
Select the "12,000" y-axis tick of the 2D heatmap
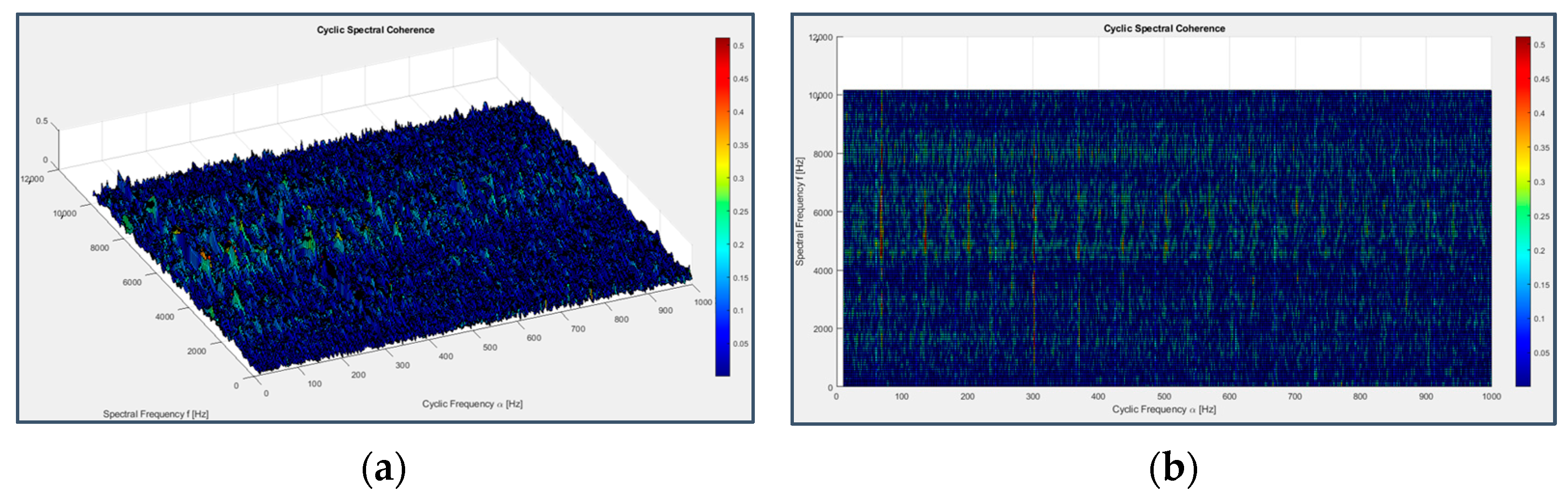(820, 38)
